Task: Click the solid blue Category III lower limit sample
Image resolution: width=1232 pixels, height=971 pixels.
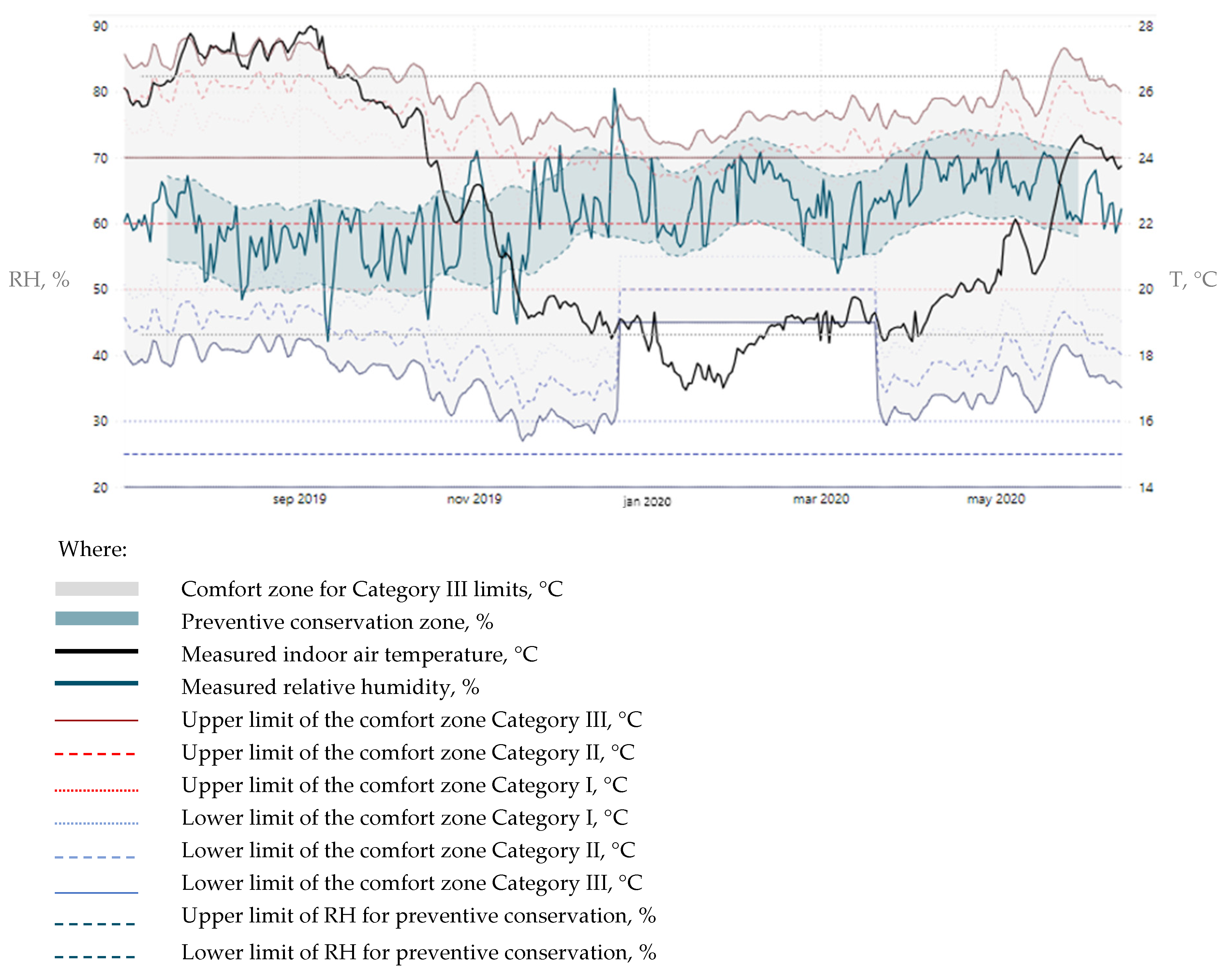Action: click(x=96, y=892)
